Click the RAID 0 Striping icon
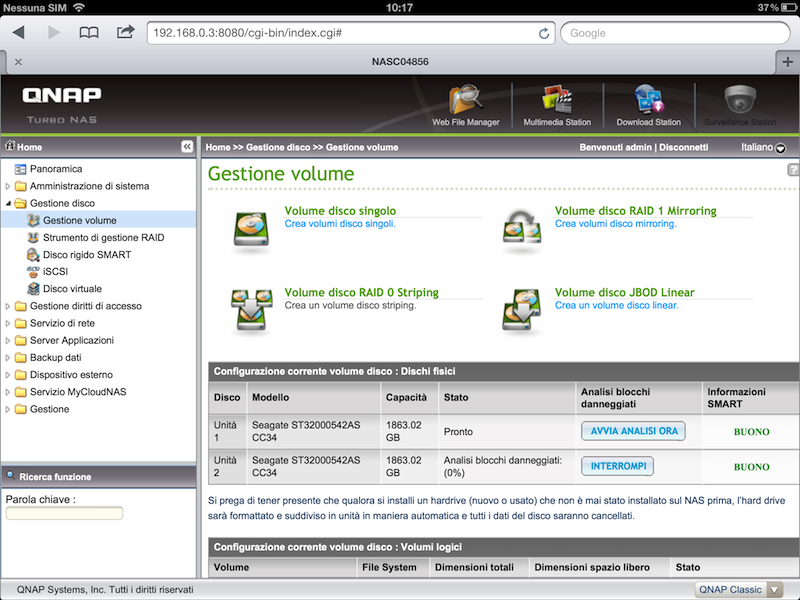 [x=251, y=309]
